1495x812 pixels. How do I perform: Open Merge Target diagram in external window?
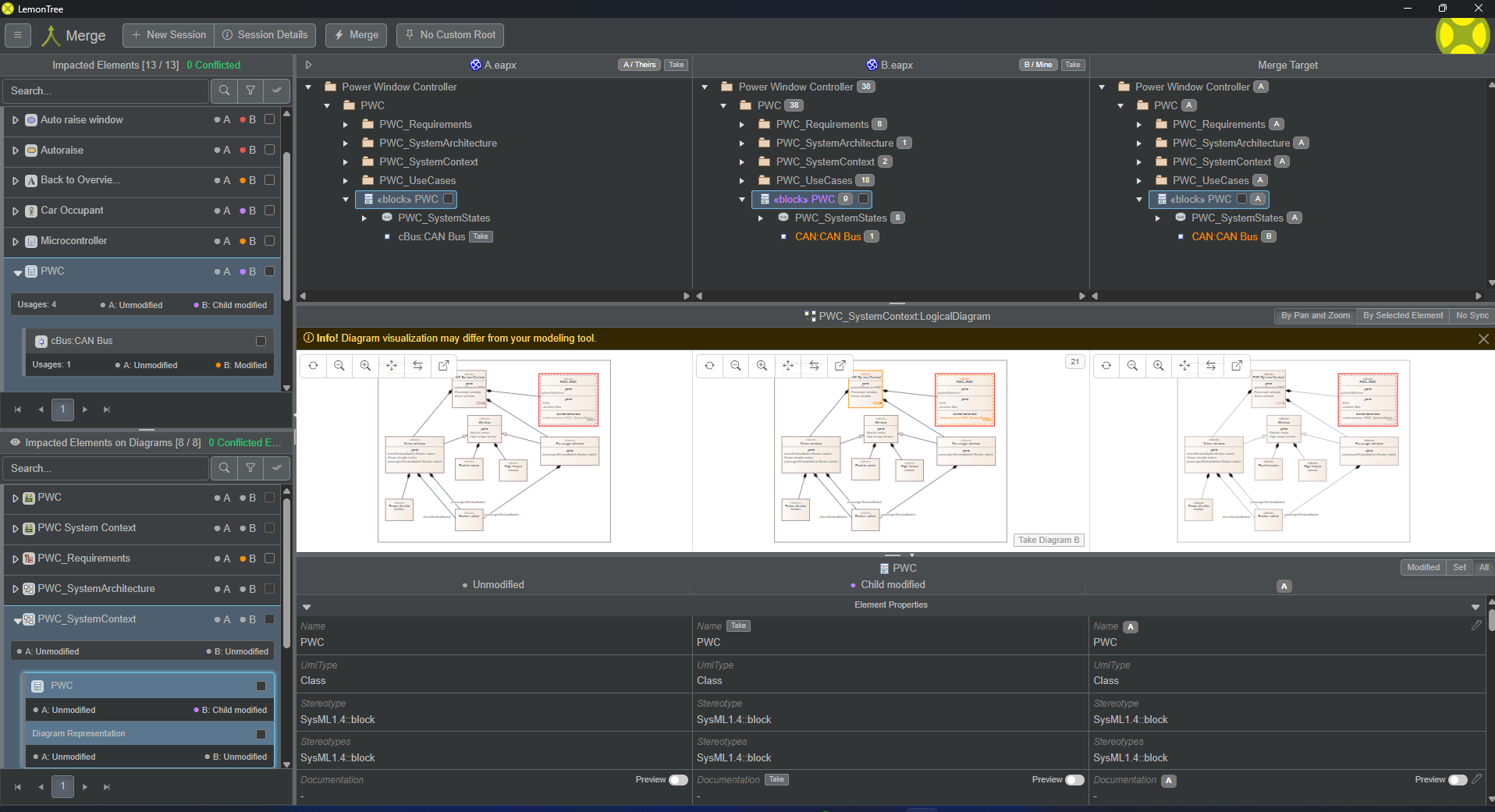1237,365
